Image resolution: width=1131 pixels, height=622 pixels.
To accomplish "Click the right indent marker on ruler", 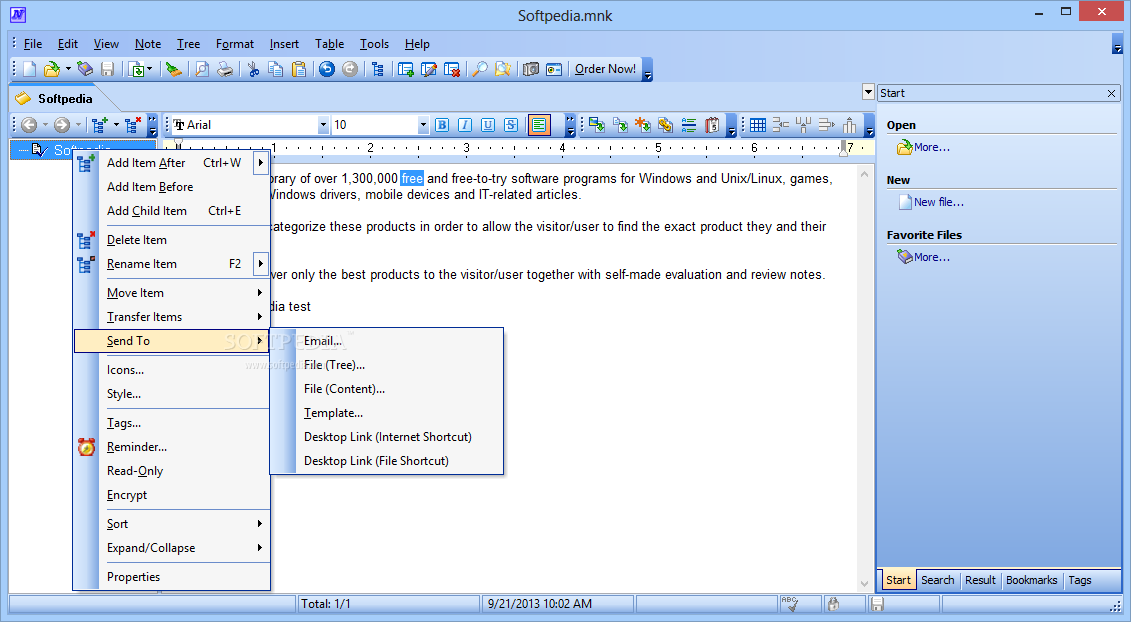I will click(x=842, y=149).
